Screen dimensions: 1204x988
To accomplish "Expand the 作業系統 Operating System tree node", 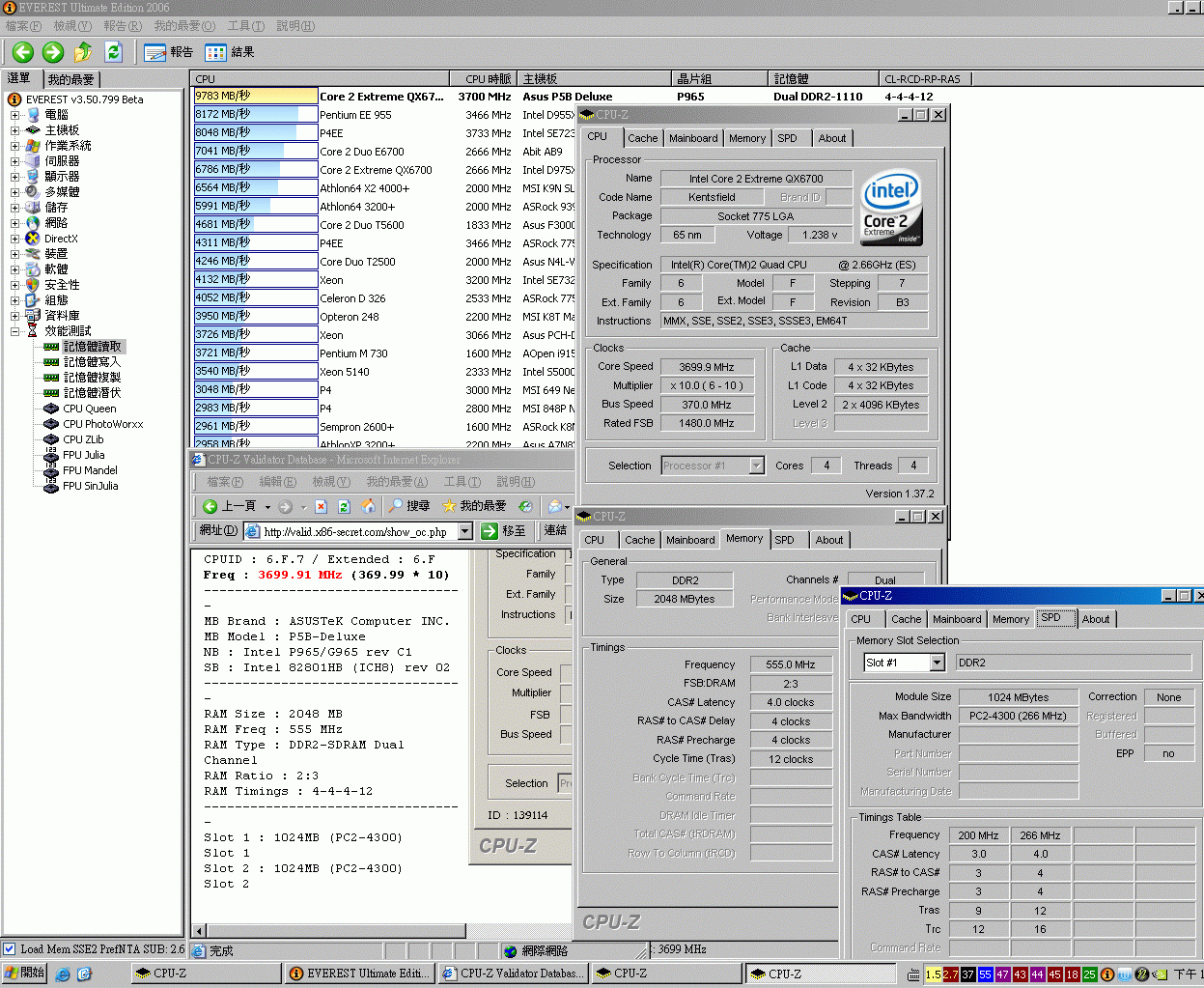I will pyautogui.click(x=15, y=146).
